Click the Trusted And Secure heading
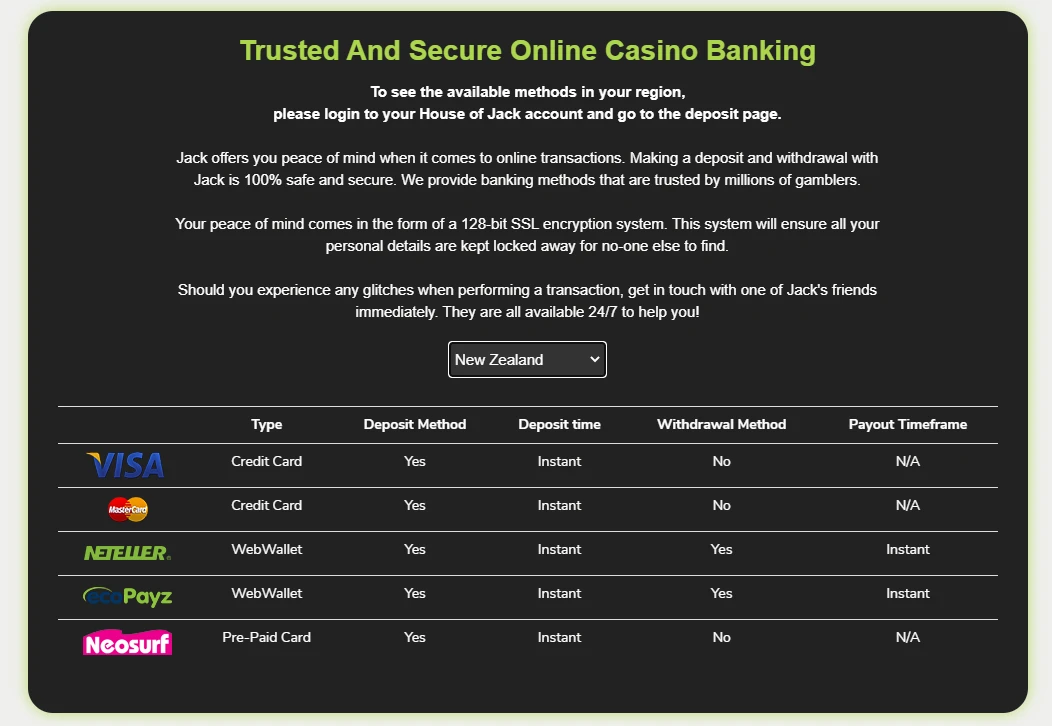 point(528,51)
